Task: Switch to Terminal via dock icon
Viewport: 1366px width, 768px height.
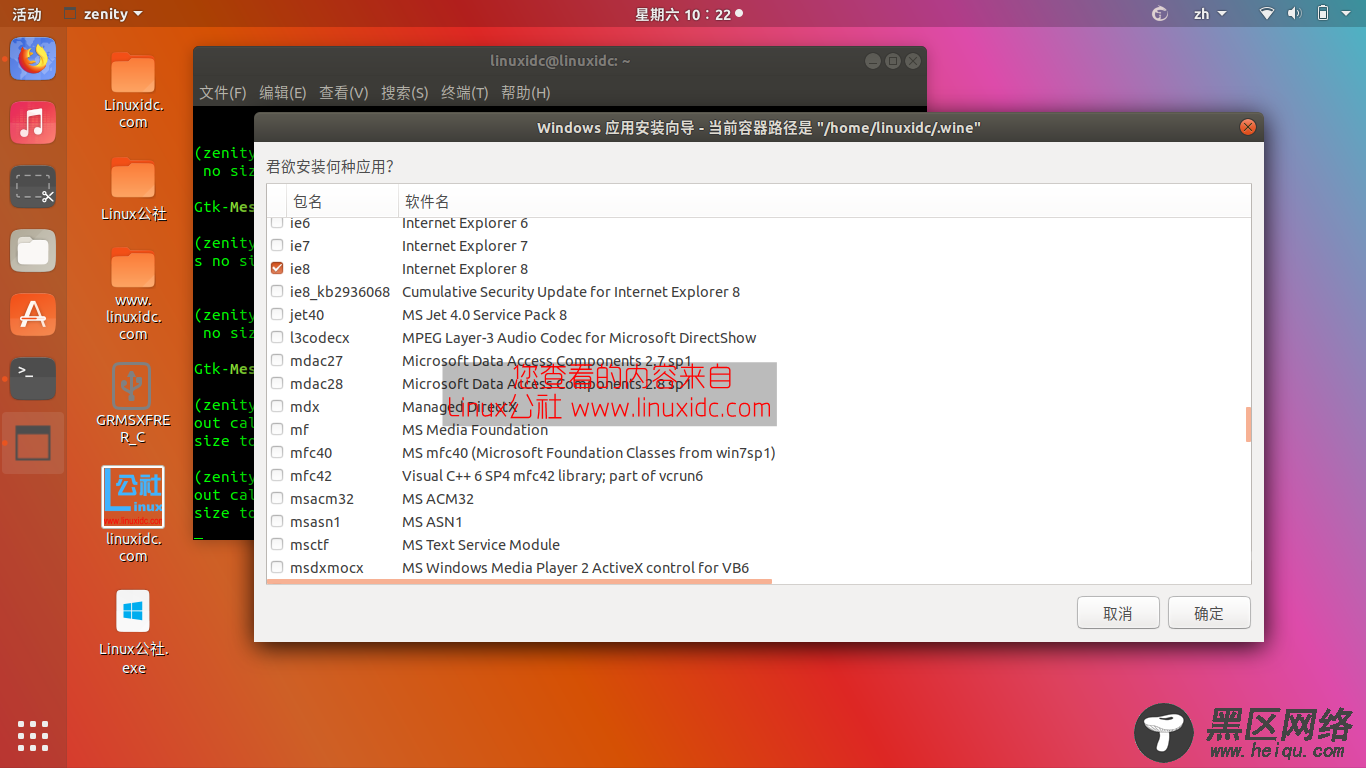Action: click(33, 378)
